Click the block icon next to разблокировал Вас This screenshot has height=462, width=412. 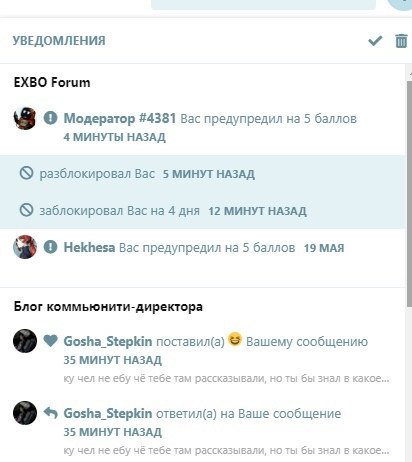click(x=26, y=173)
